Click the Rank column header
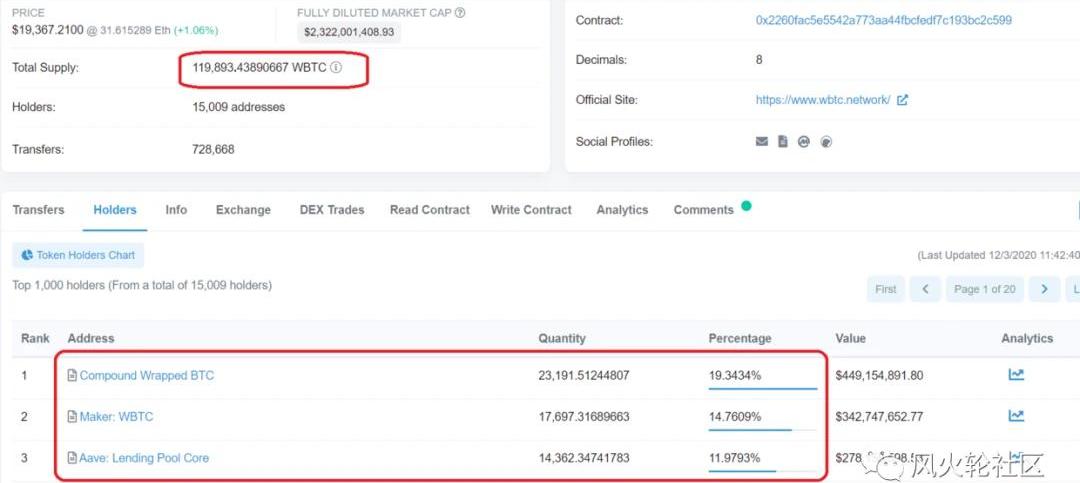The height and width of the screenshot is (483, 1080). (x=35, y=338)
